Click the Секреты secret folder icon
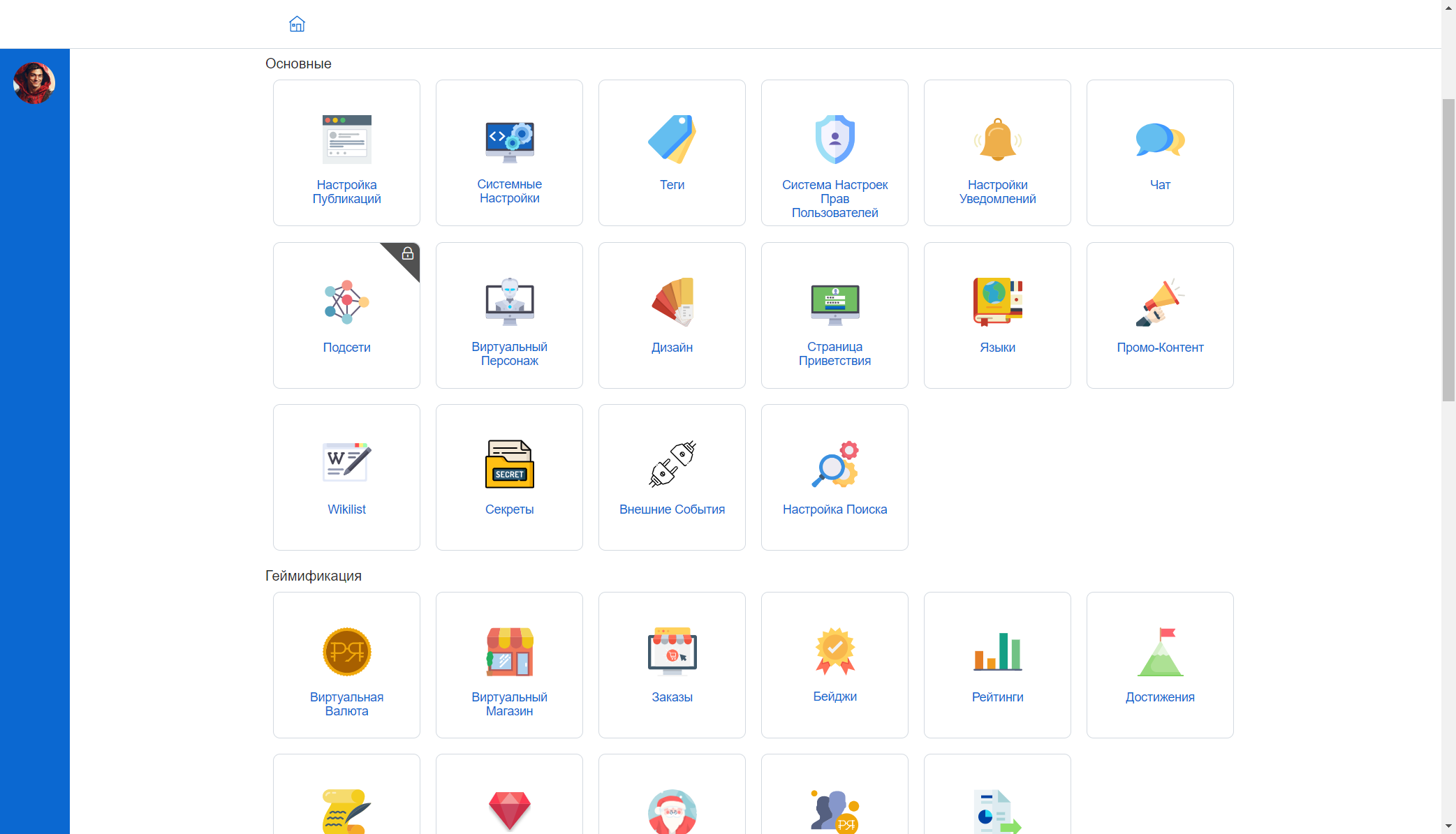The height and width of the screenshot is (834, 1456). click(x=509, y=464)
